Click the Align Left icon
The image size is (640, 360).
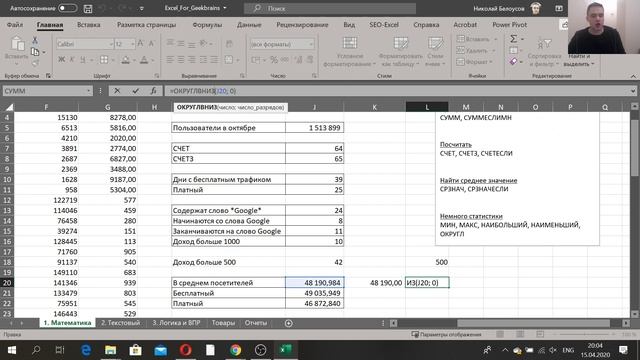click(x=170, y=60)
